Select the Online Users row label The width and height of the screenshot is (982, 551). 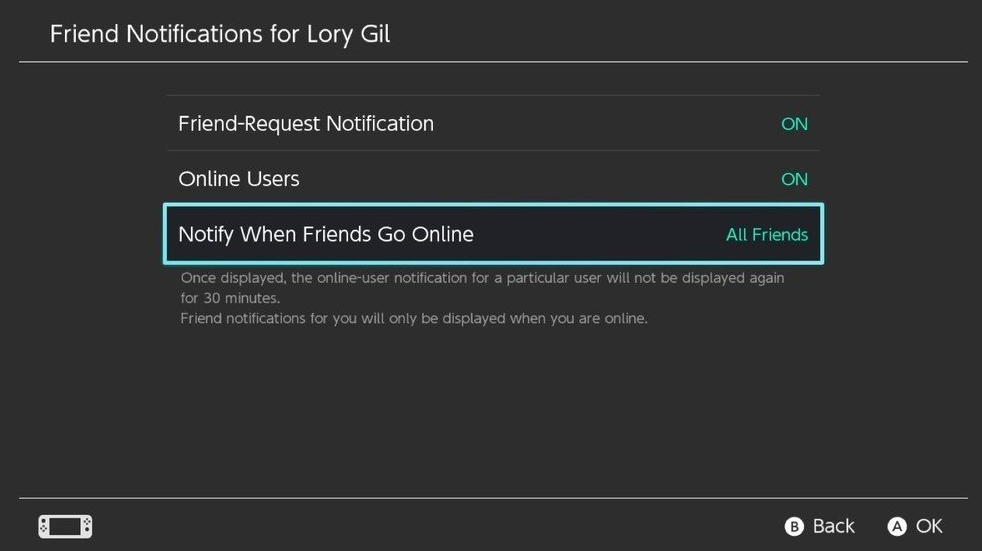[239, 179]
